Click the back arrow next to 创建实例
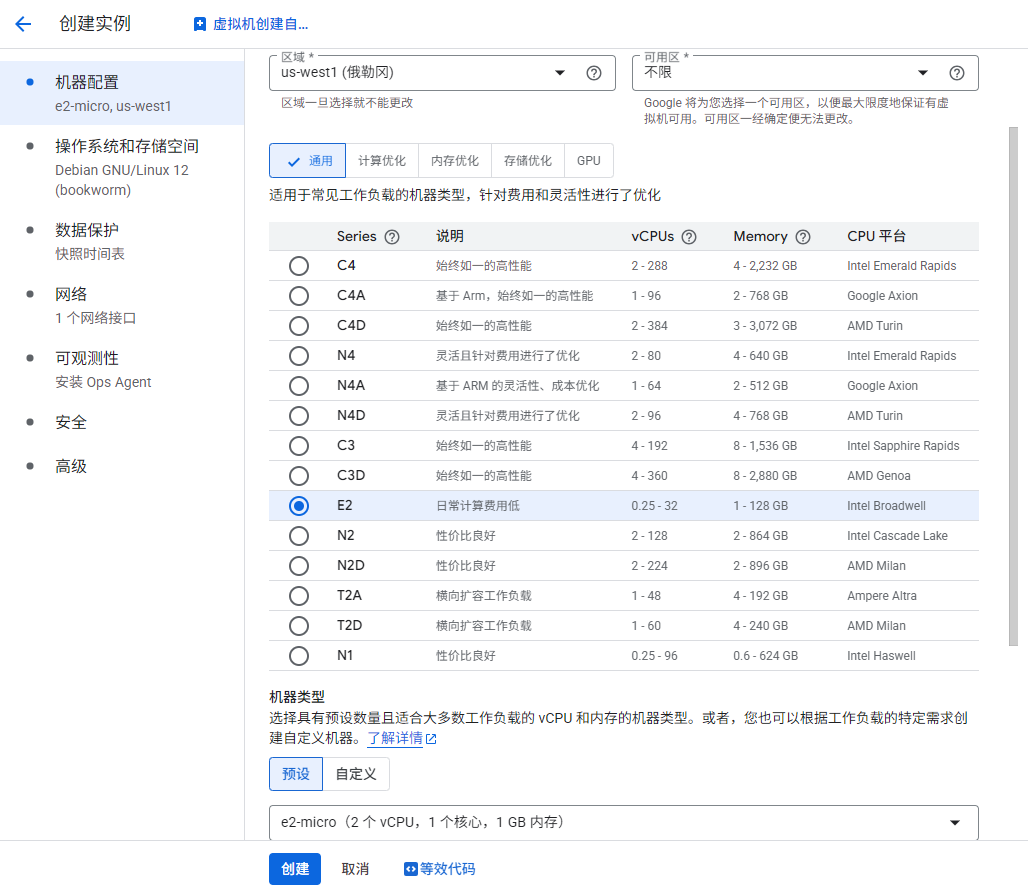Image resolution: width=1028 pixels, height=885 pixels. tap(23, 24)
